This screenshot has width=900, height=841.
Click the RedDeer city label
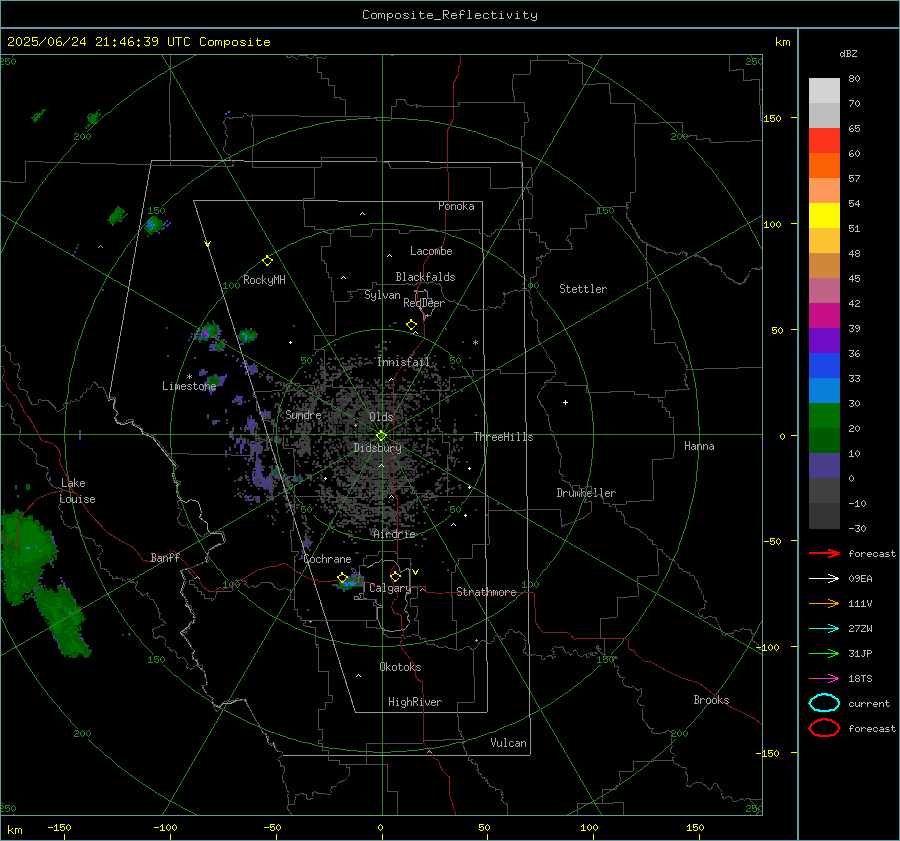(x=424, y=303)
